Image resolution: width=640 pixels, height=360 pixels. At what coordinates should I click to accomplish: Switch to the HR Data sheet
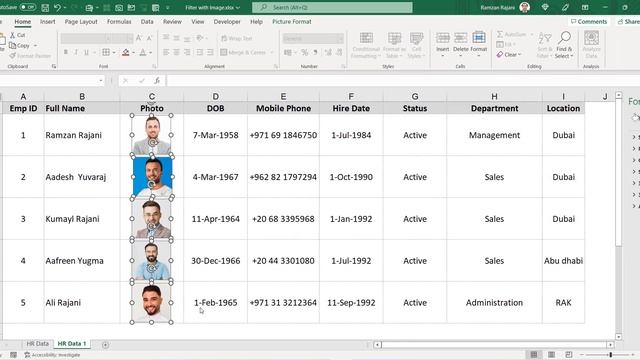tap(38, 344)
